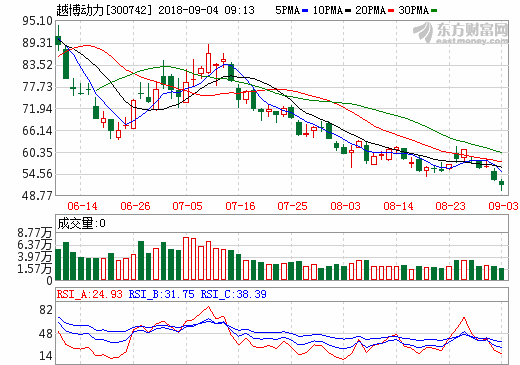This screenshot has height=365, width=520.
Task: Click the 1.57万 volume axis label
Action: point(35,268)
